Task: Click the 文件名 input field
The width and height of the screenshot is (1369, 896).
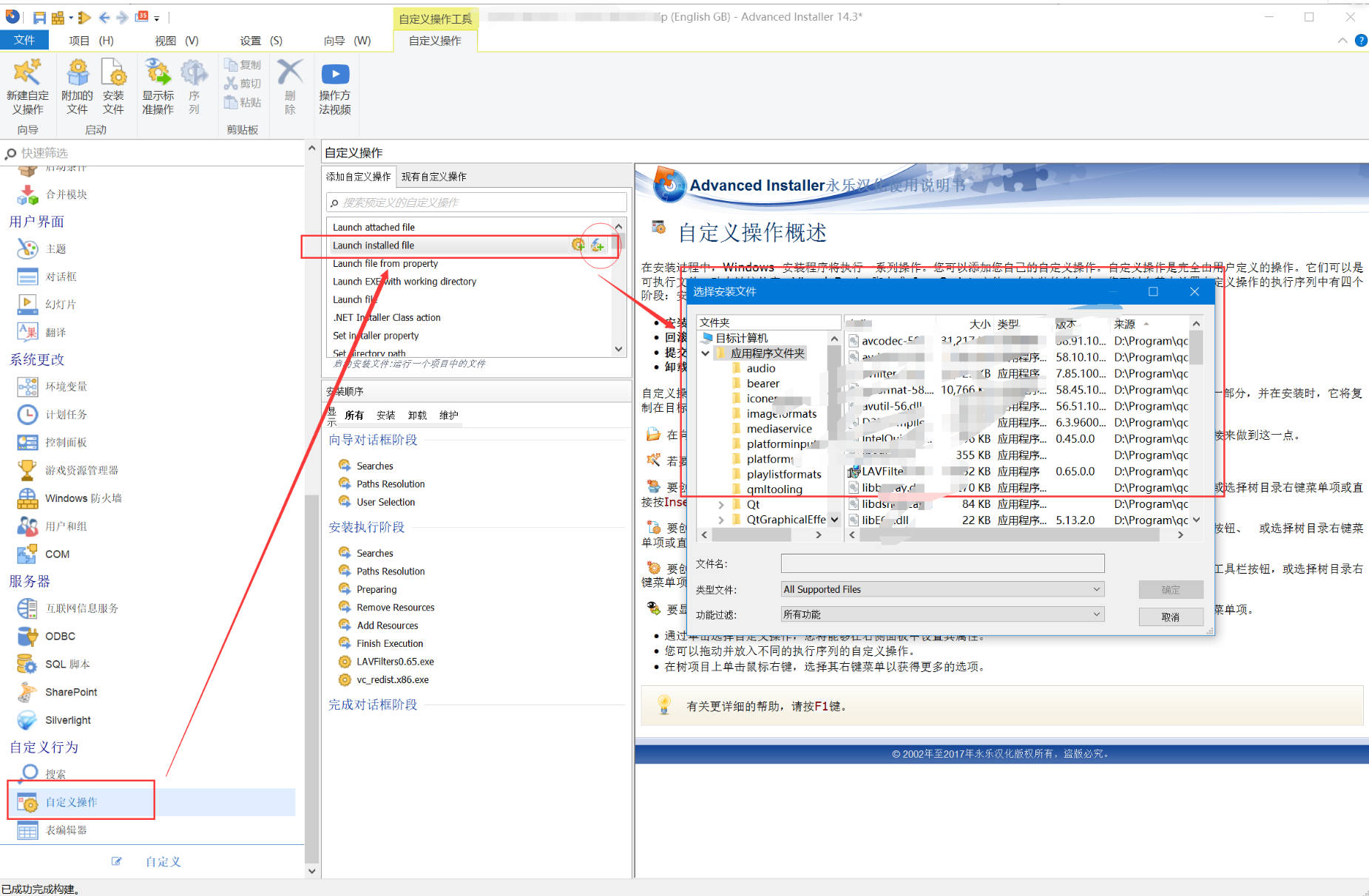Action: (941, 563)
